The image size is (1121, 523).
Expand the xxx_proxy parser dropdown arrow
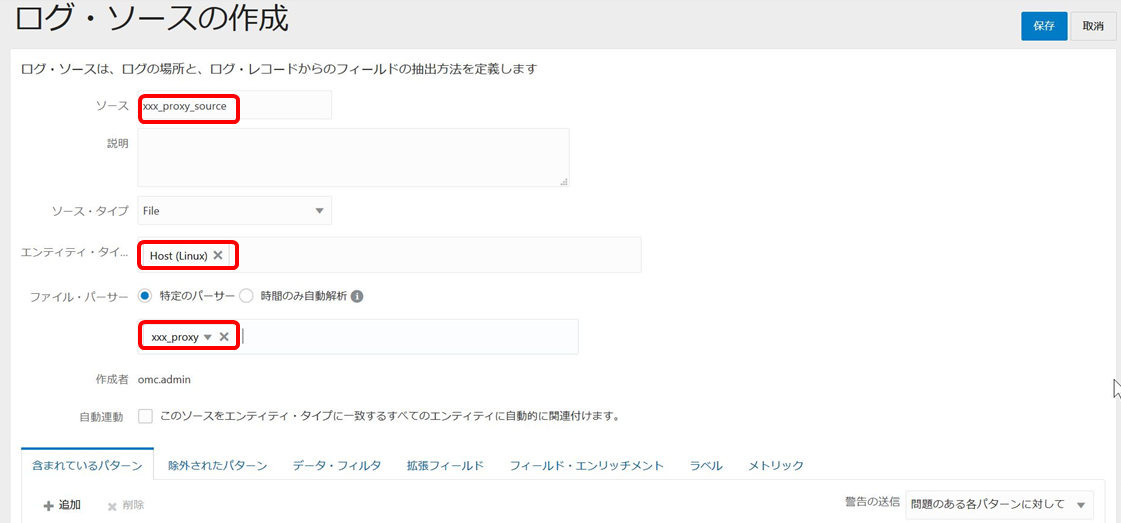coord(207,337)
